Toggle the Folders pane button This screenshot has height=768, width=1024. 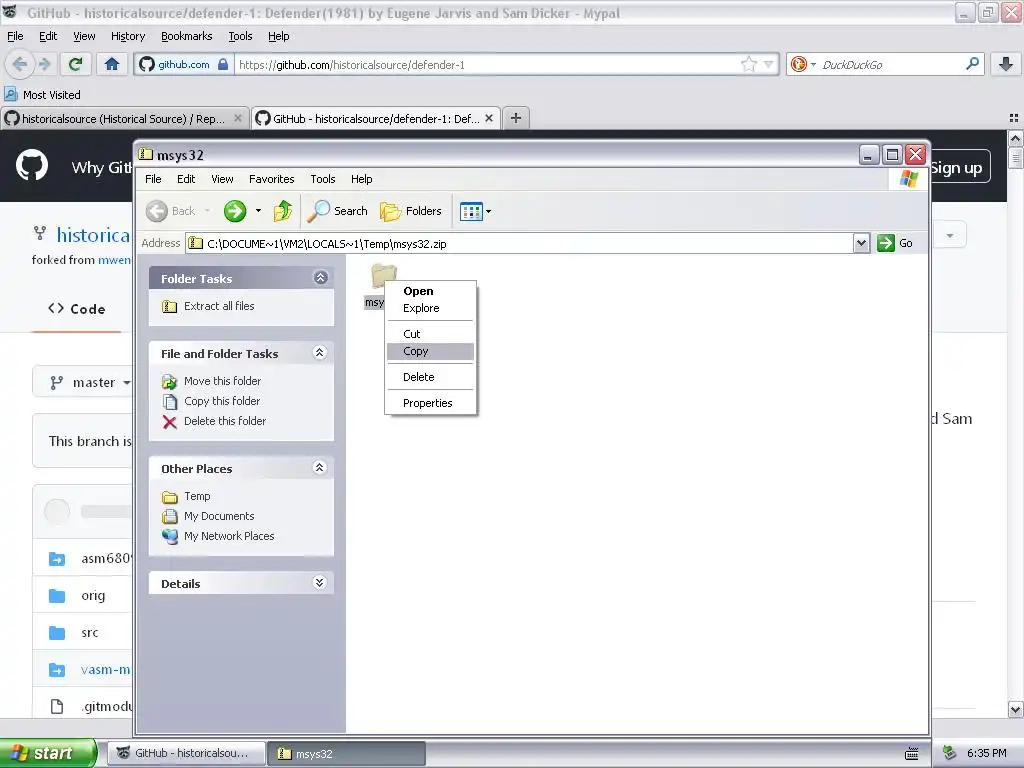[411, 211]
